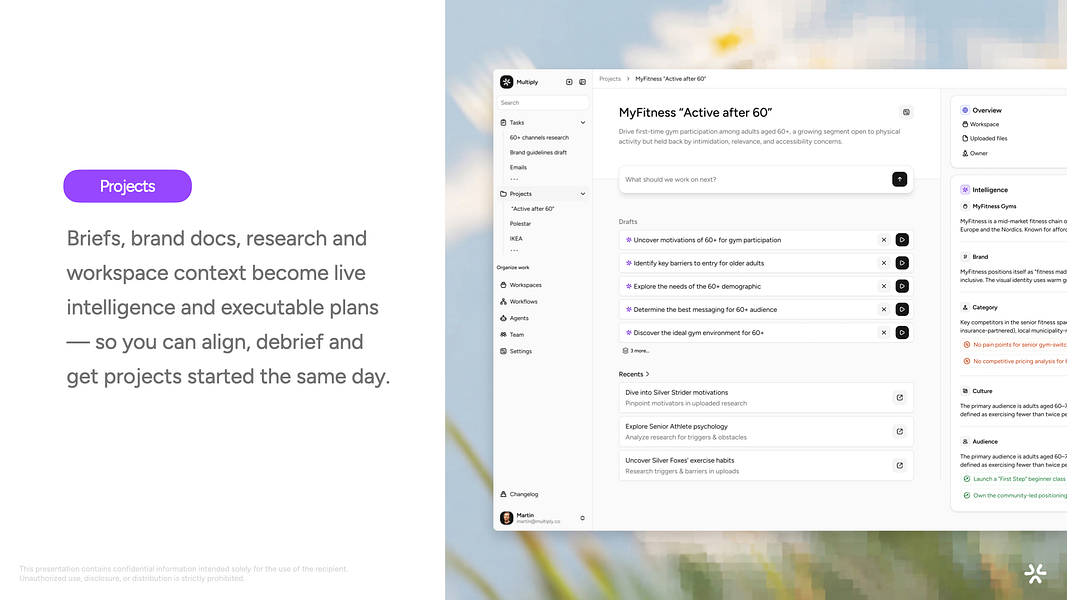
Task: Collapse the Projects section chevron
Action: 582,194
